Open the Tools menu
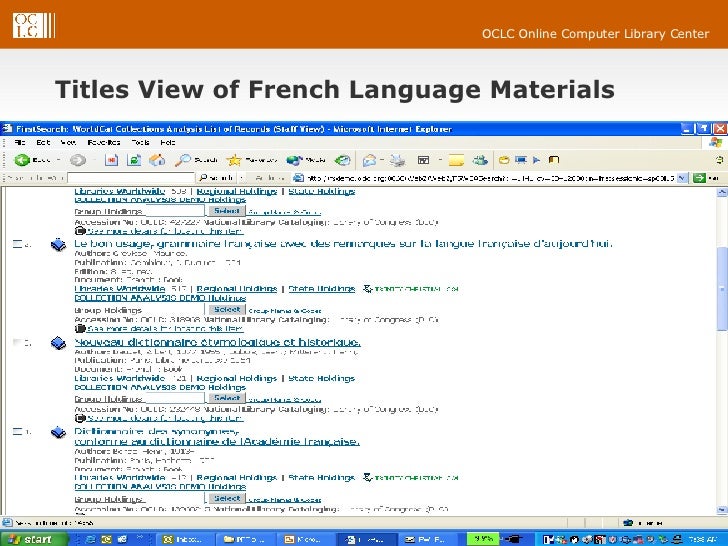Screen dimensions: 728x546 [140, 142]
